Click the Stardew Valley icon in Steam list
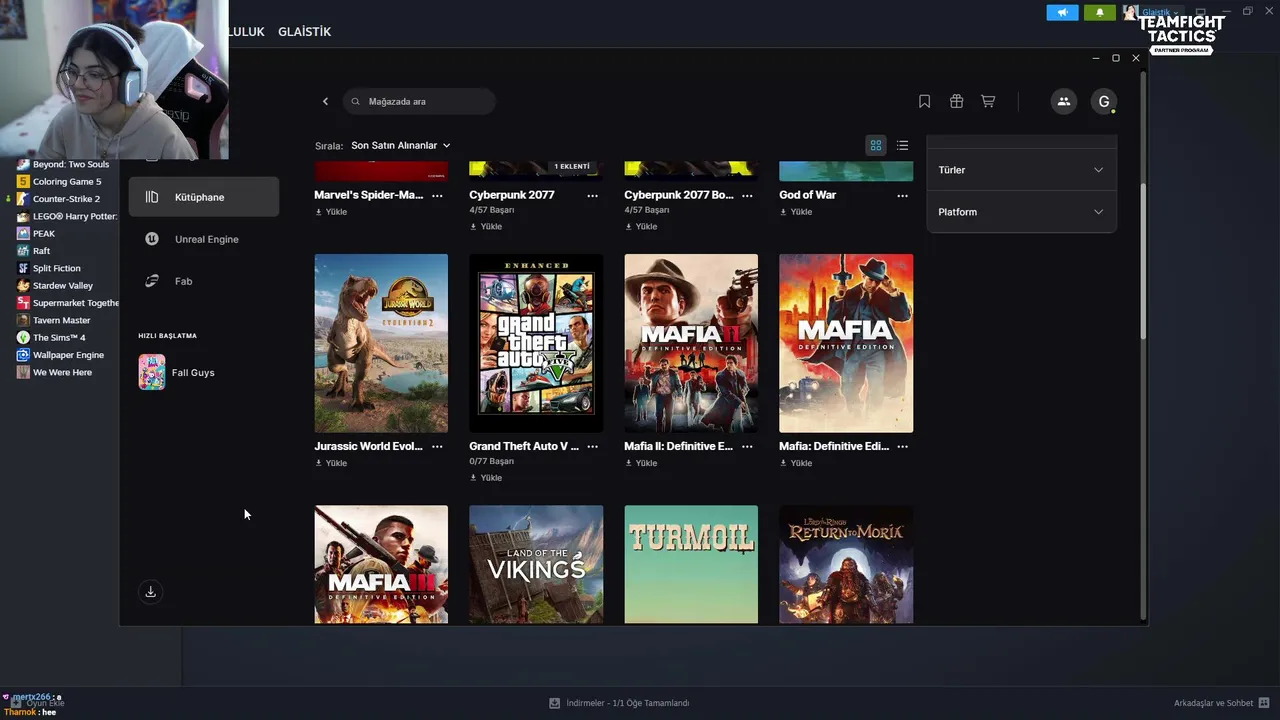The width and height of the screenshot is (1280, 720). [x=23, y=286]
